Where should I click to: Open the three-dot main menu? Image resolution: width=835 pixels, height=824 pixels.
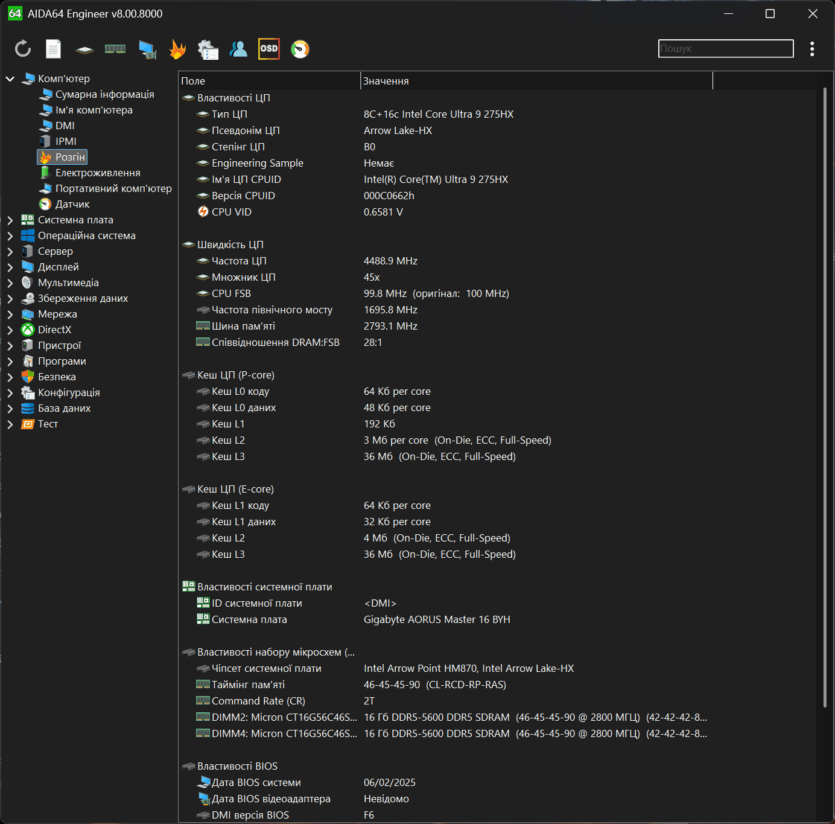tap(811, 49)
